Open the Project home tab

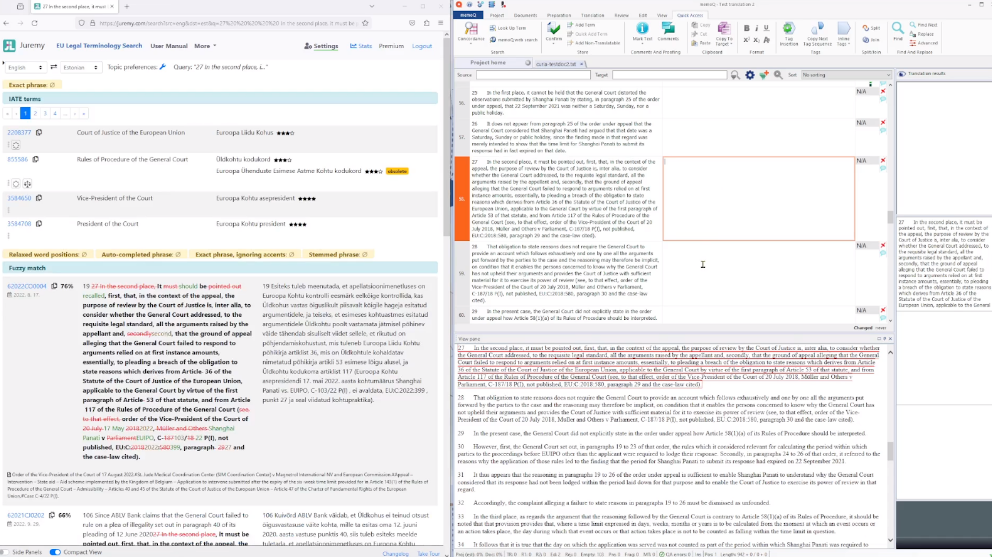(487, 62)
